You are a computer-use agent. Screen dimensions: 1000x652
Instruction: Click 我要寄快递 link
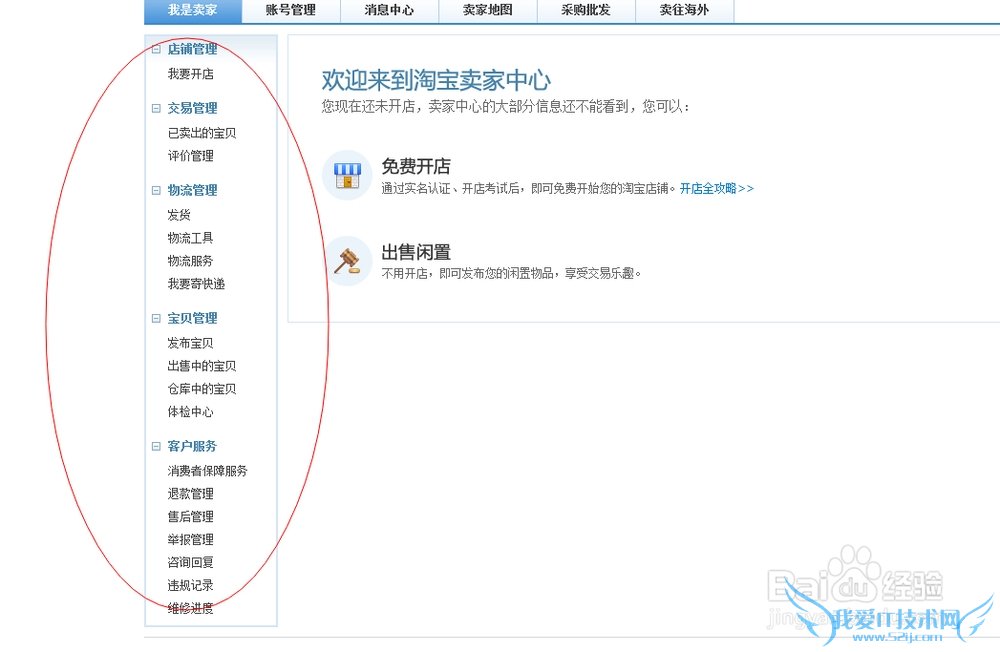(x=196, y=284)
